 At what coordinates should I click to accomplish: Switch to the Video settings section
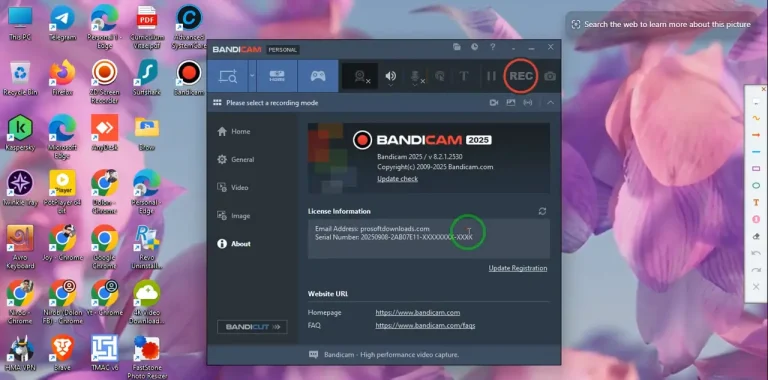click(x=233, y=188)
